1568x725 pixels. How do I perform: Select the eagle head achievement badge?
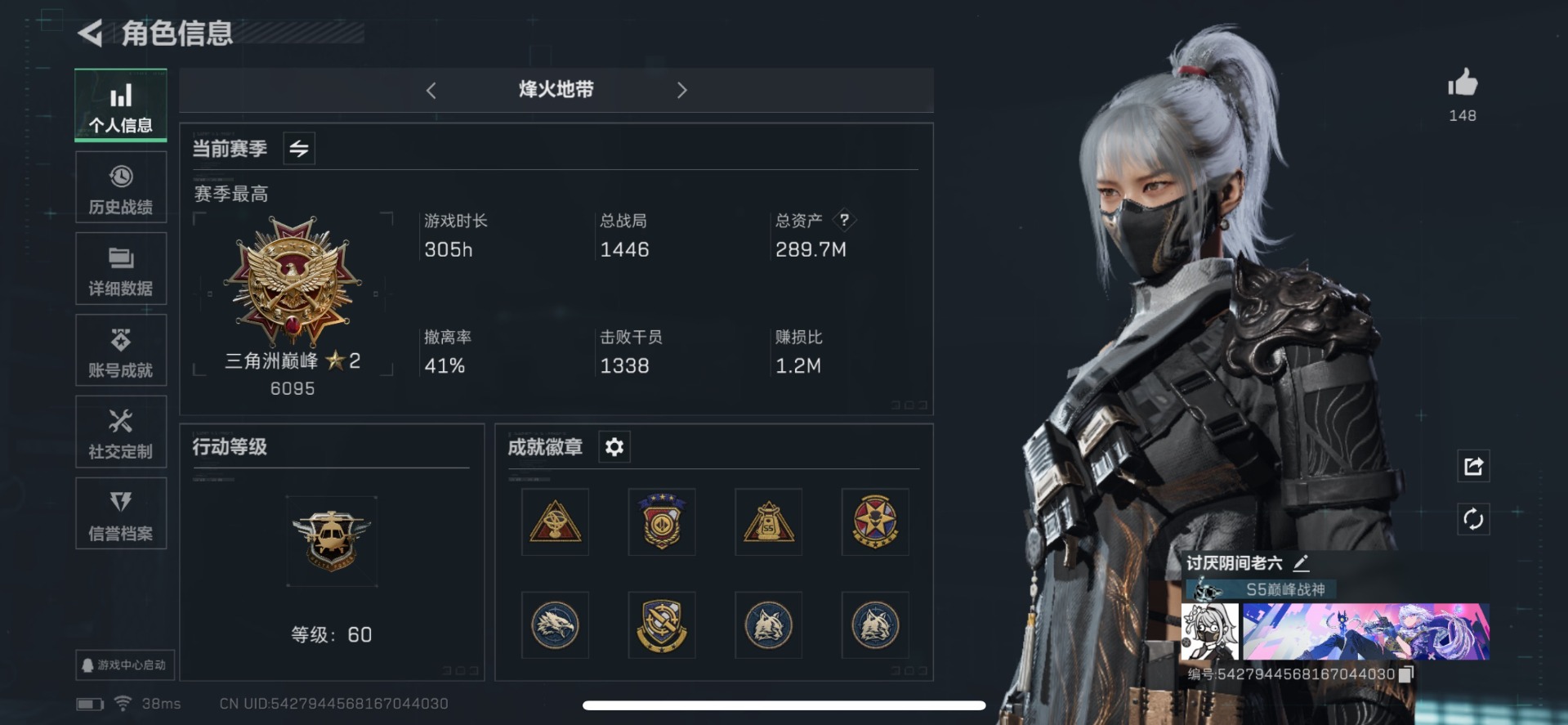pos(556,625)
